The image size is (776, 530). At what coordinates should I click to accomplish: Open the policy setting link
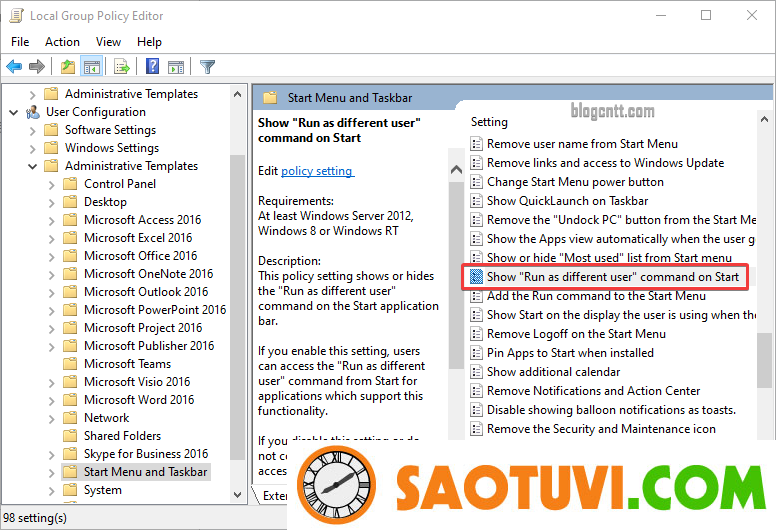point(317,171)
